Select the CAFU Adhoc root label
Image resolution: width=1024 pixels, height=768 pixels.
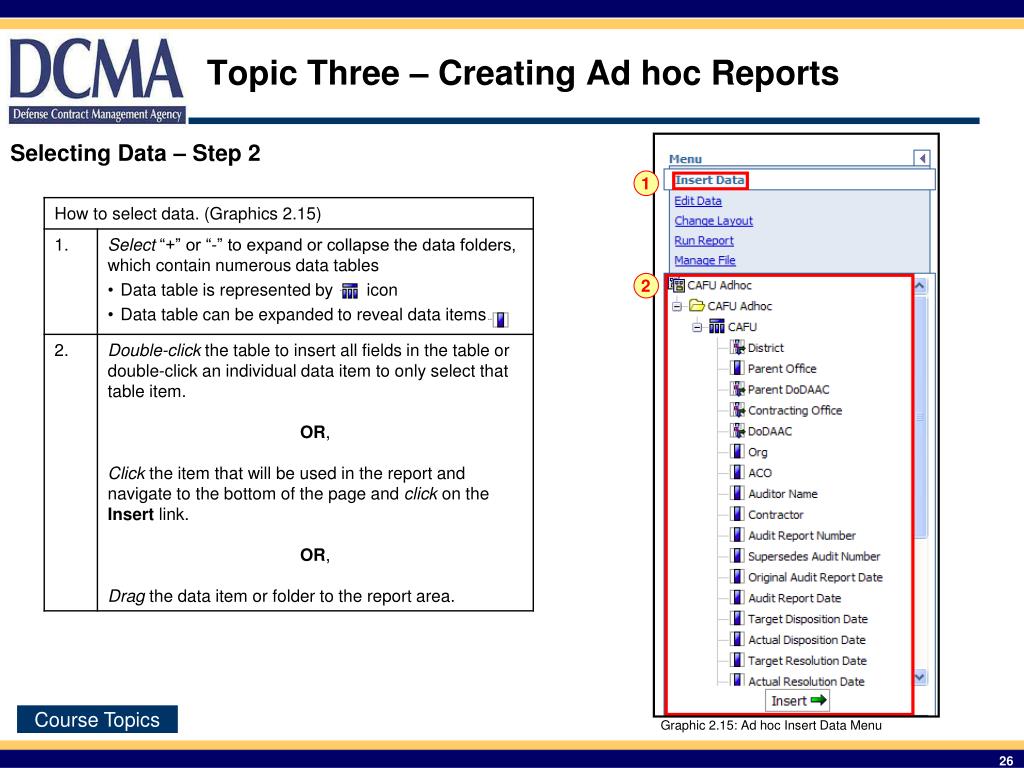point(719,285)
